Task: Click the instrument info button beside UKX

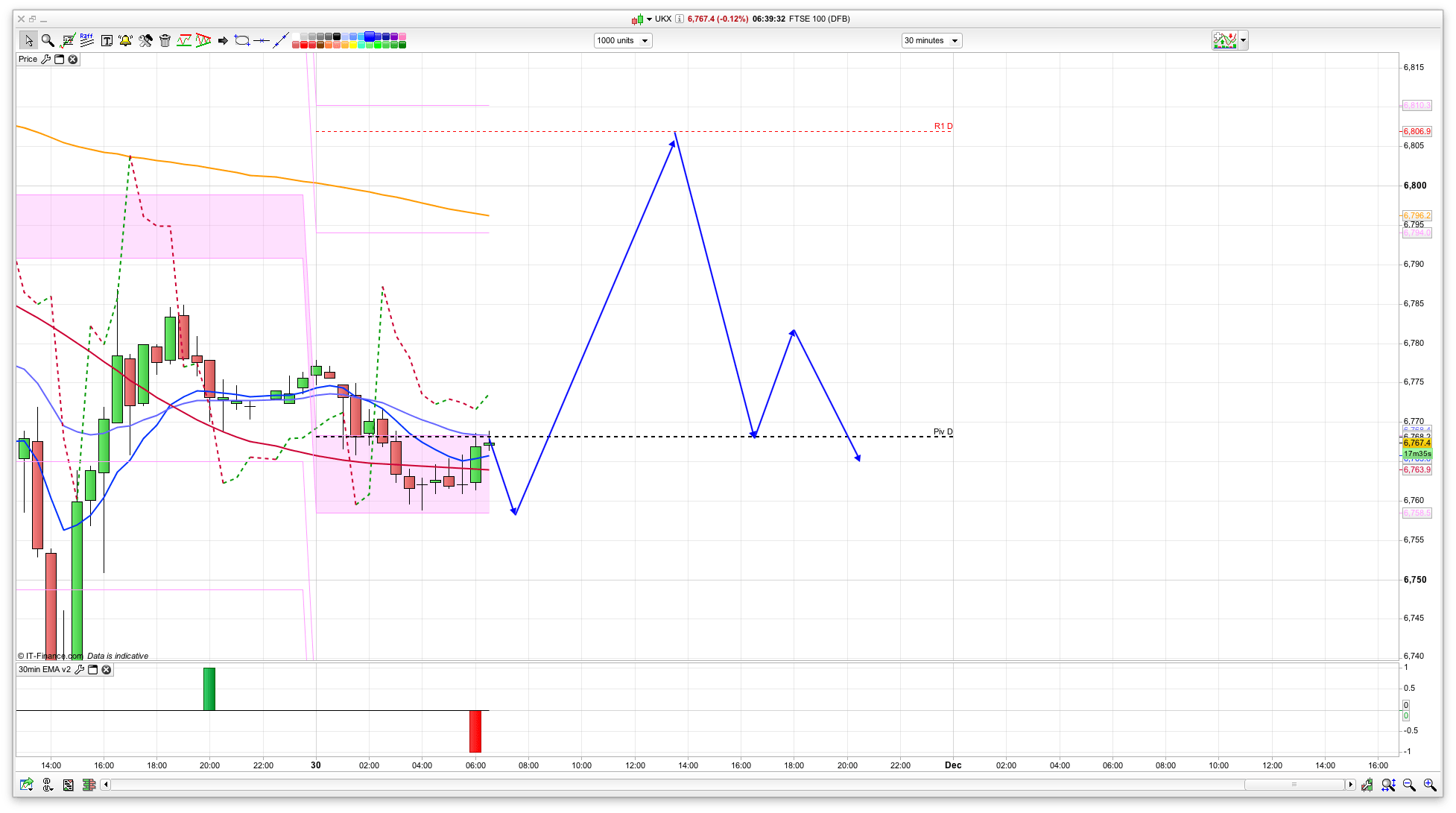Action: [679, 19]
